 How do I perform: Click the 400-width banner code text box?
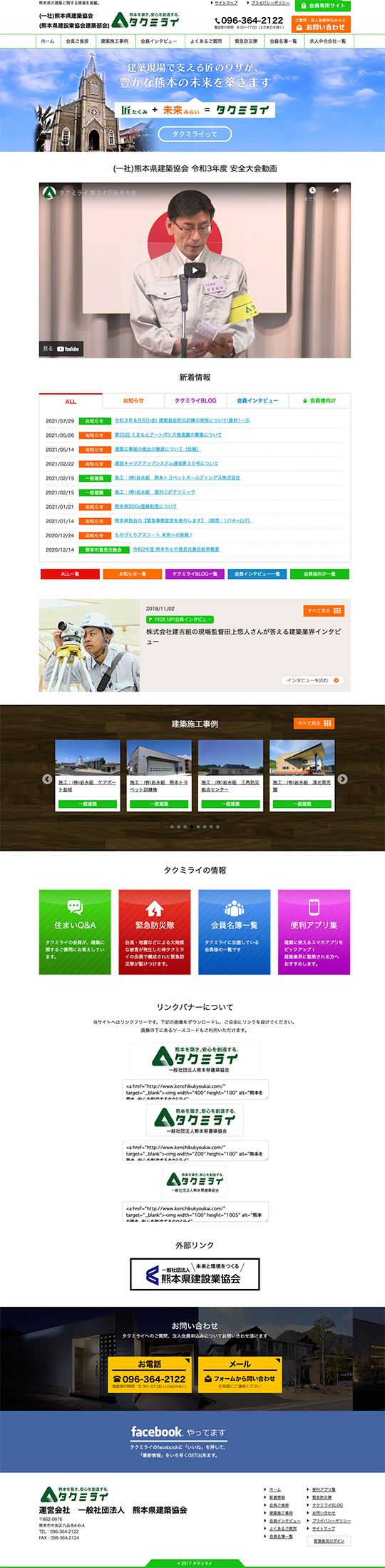pyautogui.click(x=195, y=1090)
